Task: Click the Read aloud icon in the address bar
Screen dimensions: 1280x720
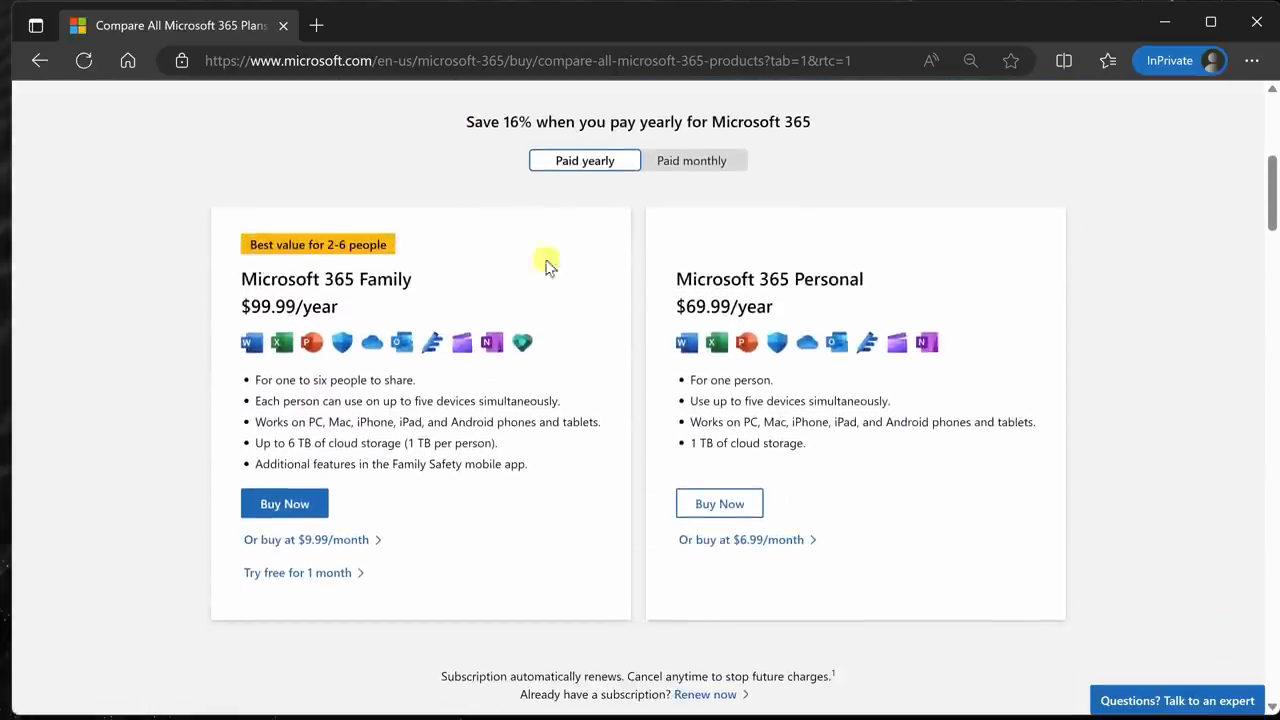Action: (x=931, y=61)
